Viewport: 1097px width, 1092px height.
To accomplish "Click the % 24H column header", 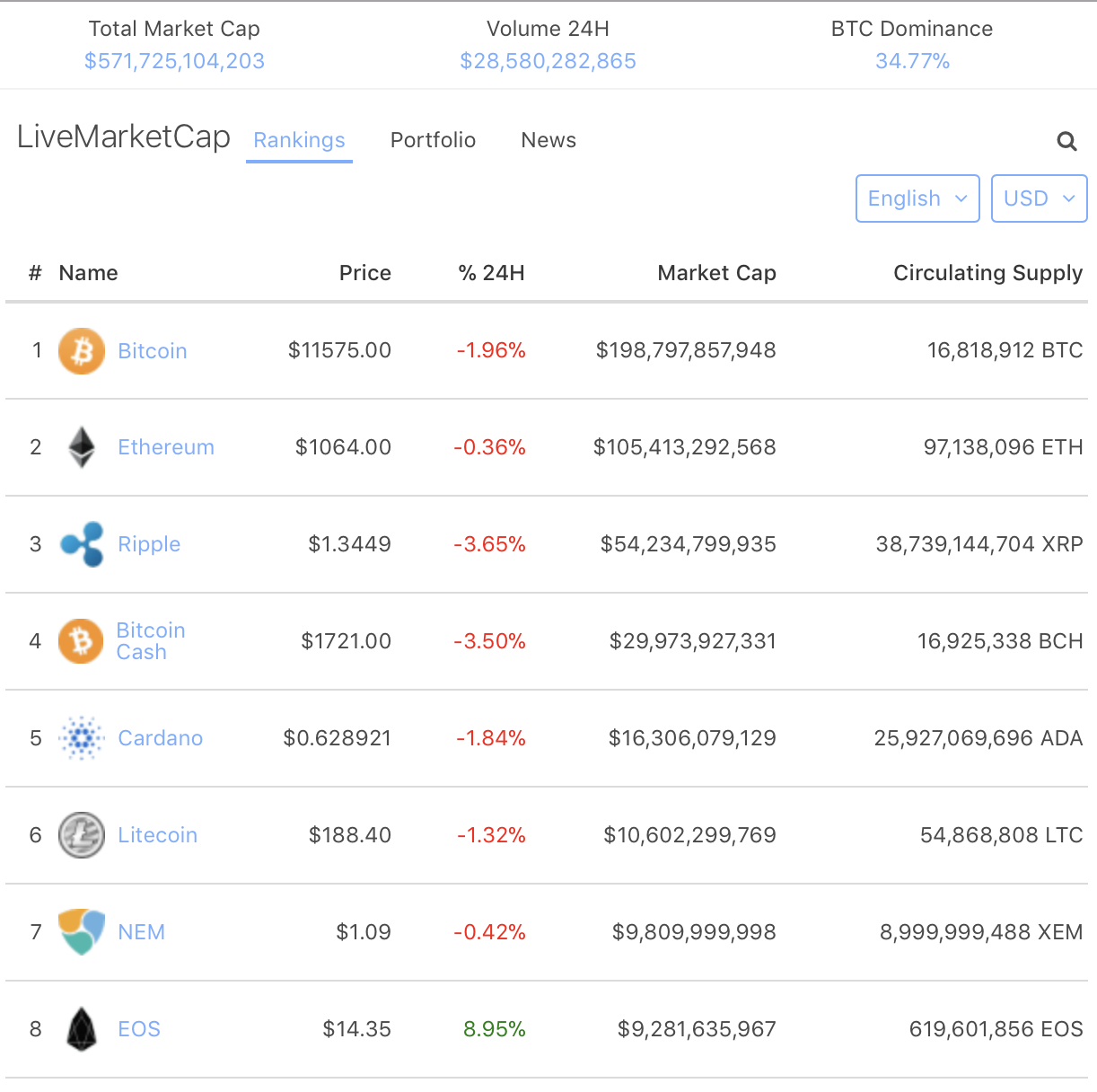I will click(491, 273).
